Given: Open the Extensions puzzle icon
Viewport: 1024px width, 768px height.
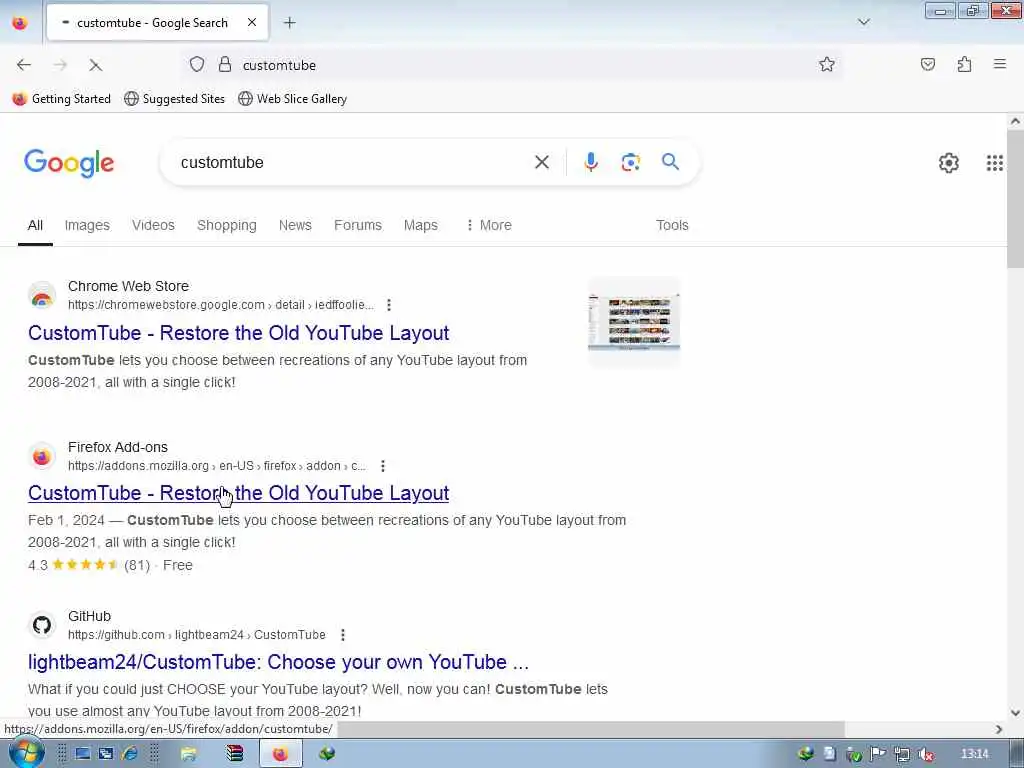Looking at the screenshot, I should click(x=964, y=64).
